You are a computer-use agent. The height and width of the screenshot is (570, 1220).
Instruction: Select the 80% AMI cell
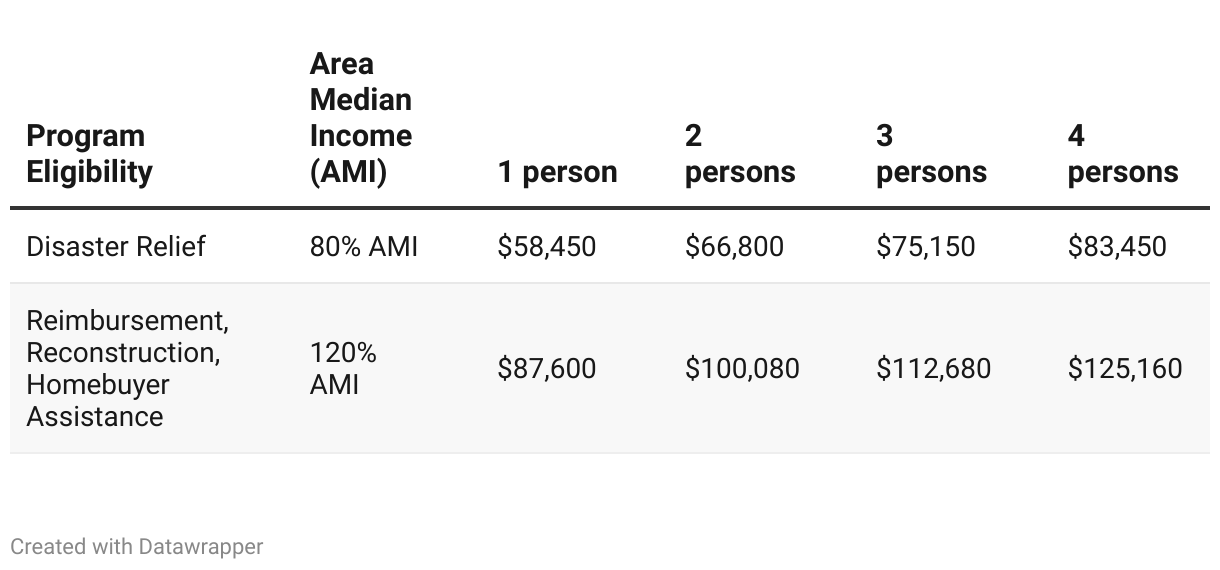point(363,246)
